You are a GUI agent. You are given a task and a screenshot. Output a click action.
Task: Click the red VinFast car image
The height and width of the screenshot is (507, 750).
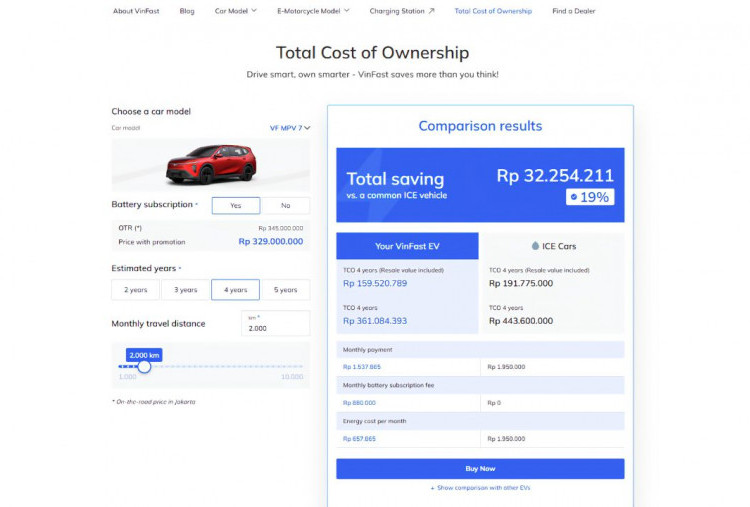(x=211, y=165)
